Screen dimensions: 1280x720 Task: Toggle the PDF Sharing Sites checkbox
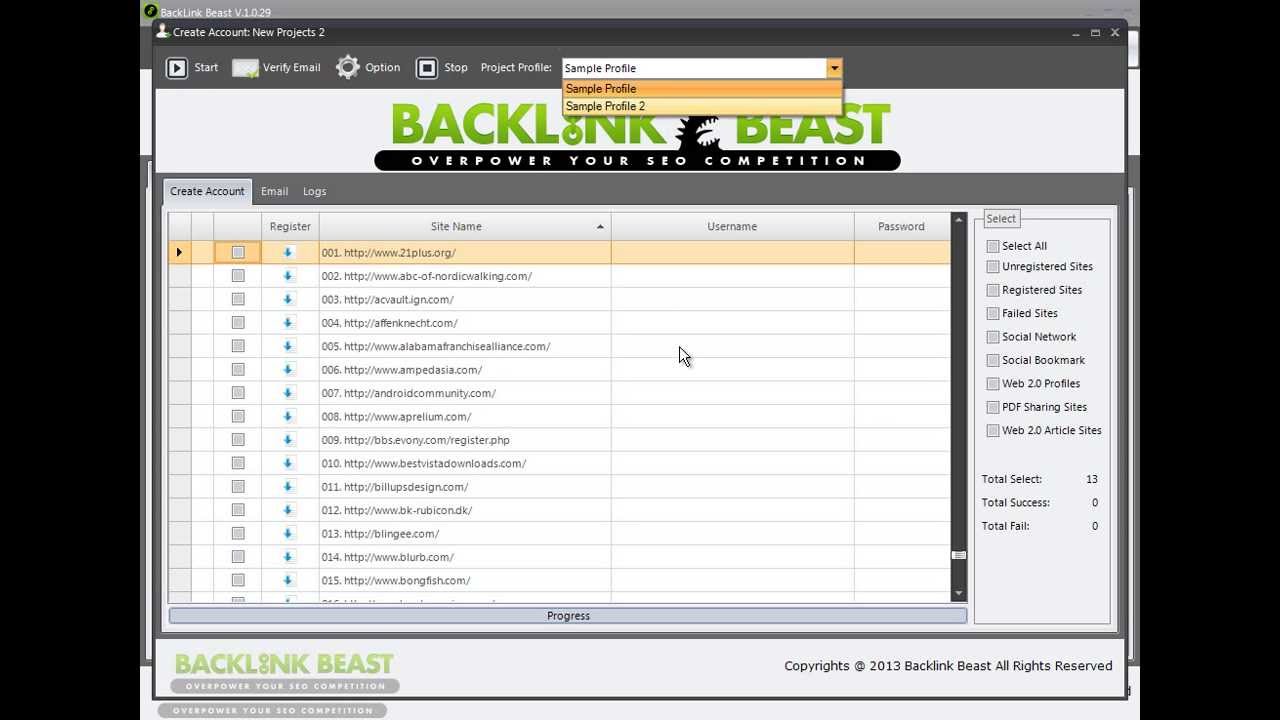pos(993,407)
